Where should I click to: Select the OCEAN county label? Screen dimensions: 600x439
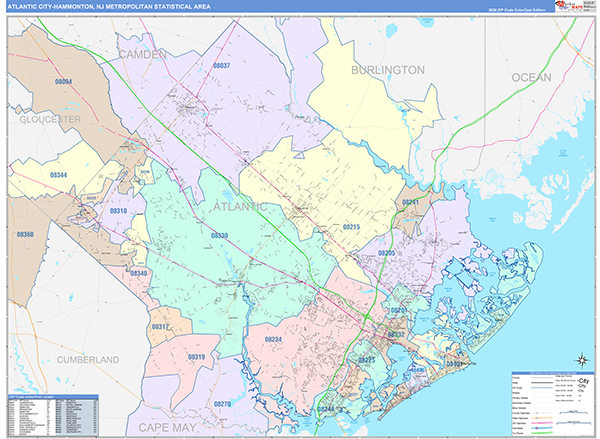pos(531,77)
